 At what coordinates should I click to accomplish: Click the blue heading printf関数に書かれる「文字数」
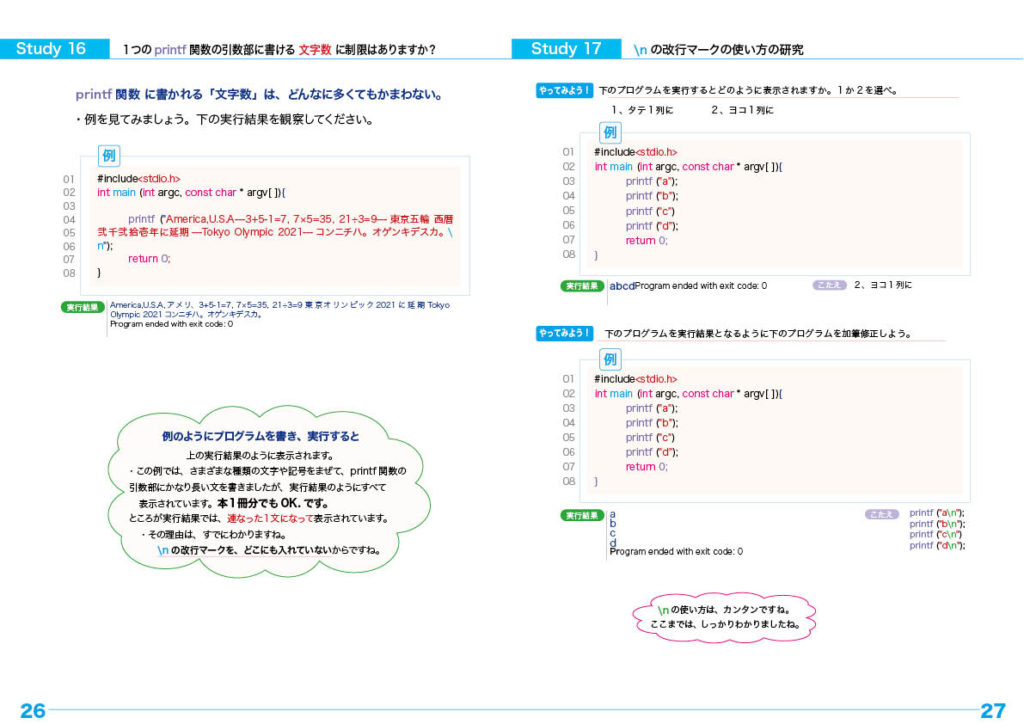point(258,95)
